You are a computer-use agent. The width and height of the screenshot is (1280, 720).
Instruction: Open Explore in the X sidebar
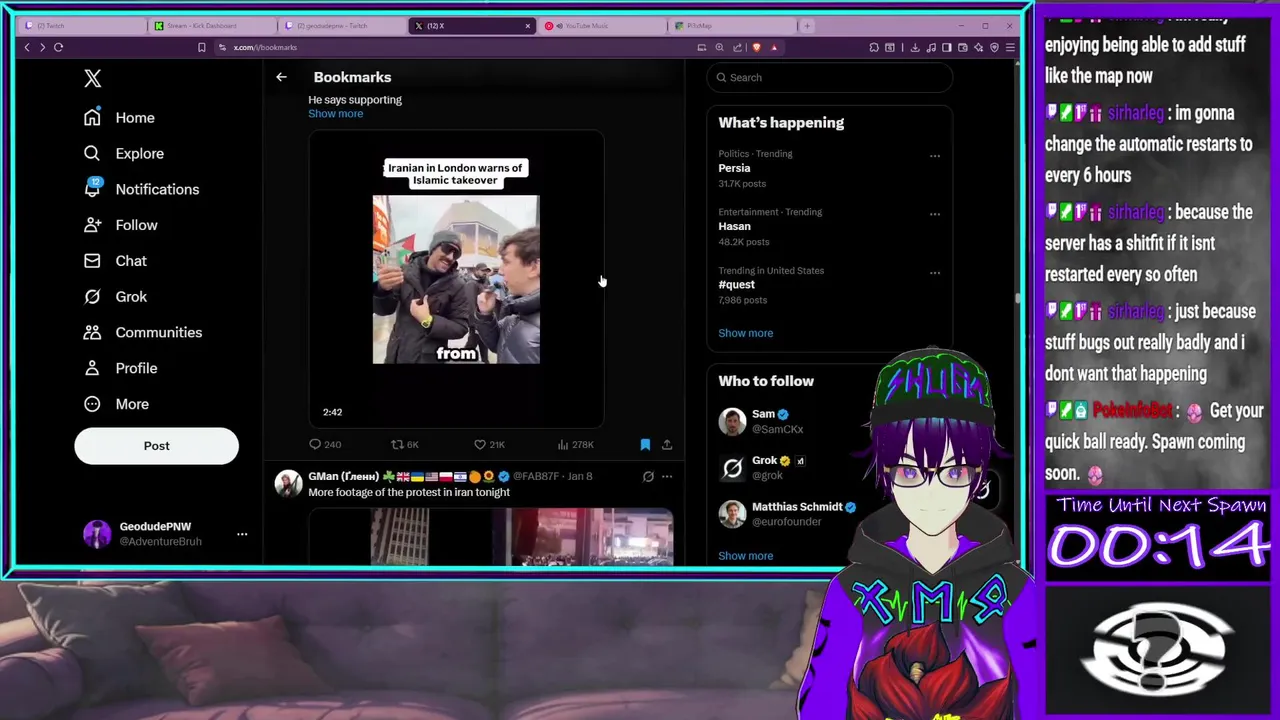tap(123, 154)
